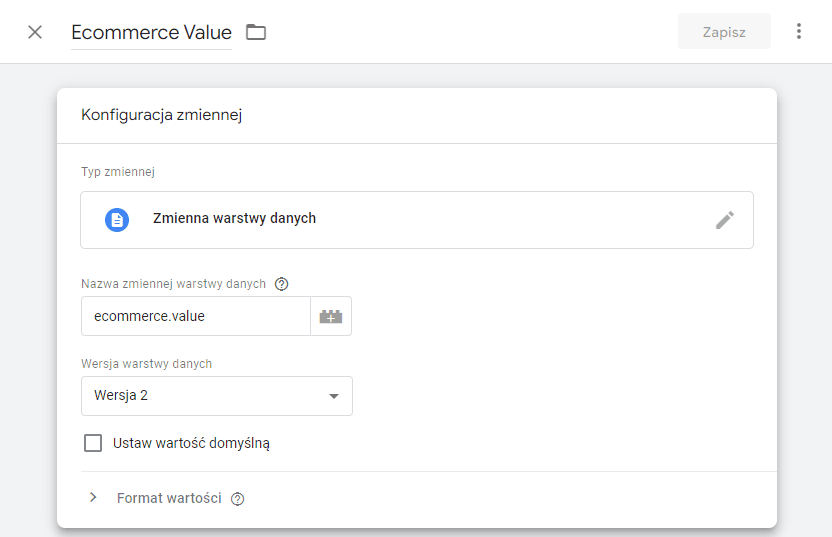Click the Konfiguracja zmiennej heading
This screenshot has height=537, width=832.
161,115
